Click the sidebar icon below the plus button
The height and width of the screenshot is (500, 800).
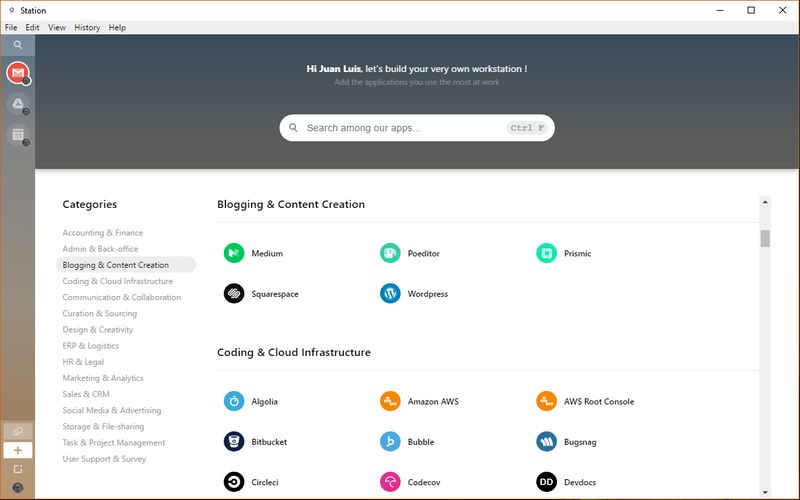click(x=18, y=469)
